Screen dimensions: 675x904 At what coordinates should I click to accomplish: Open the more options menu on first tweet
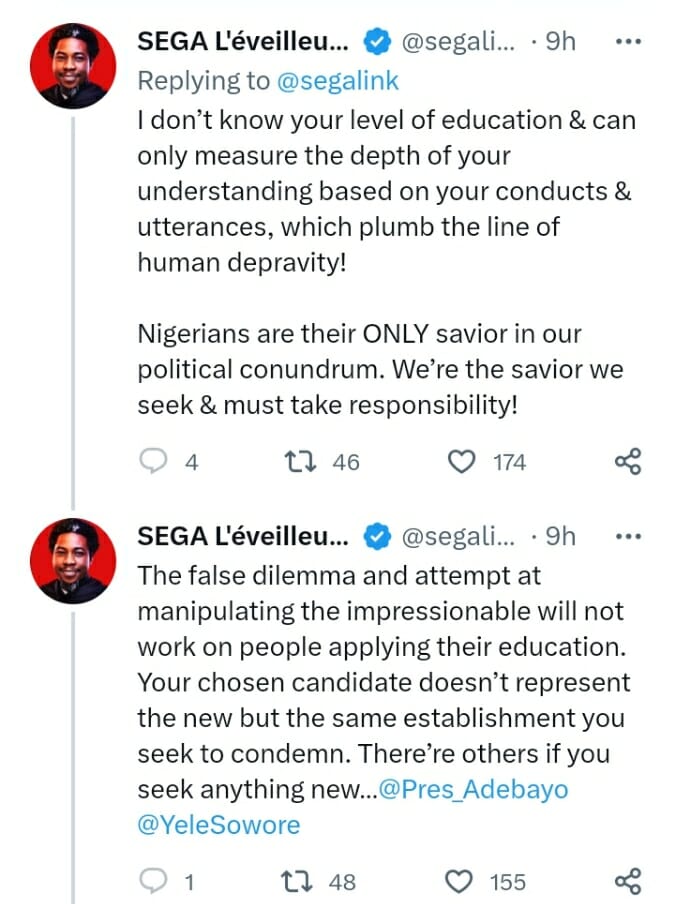pyautogui.click(x=627, y=42)
